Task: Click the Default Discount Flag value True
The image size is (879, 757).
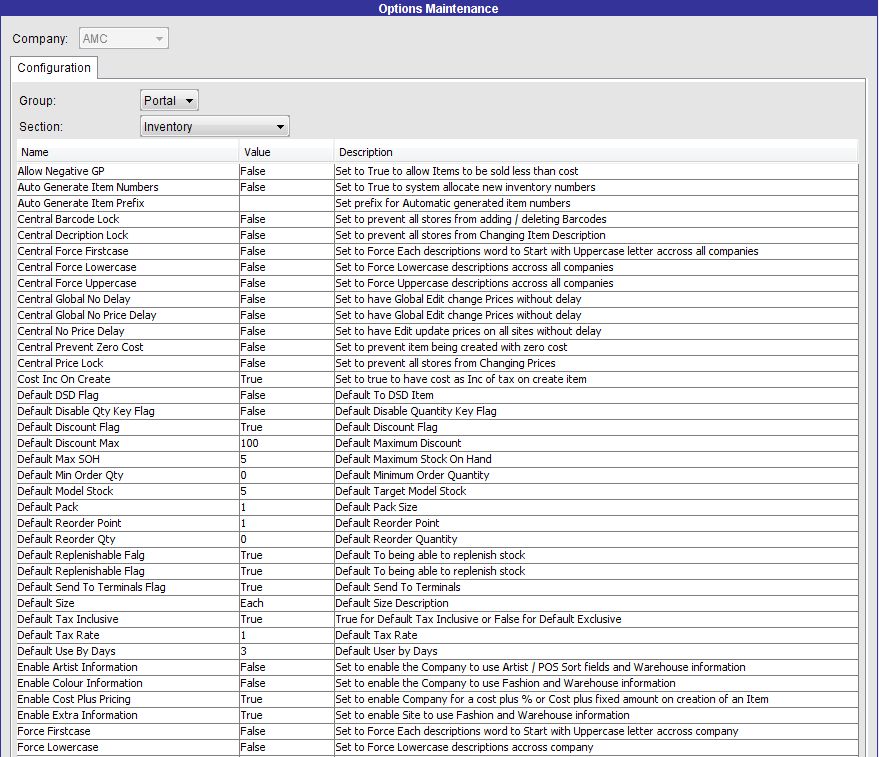Action: coord(286,427)
